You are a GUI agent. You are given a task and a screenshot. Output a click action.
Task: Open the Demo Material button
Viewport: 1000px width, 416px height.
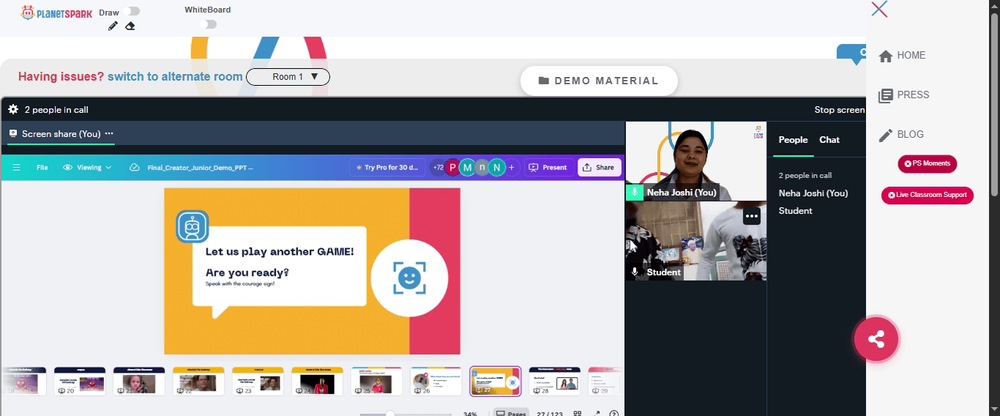point(599,81)
